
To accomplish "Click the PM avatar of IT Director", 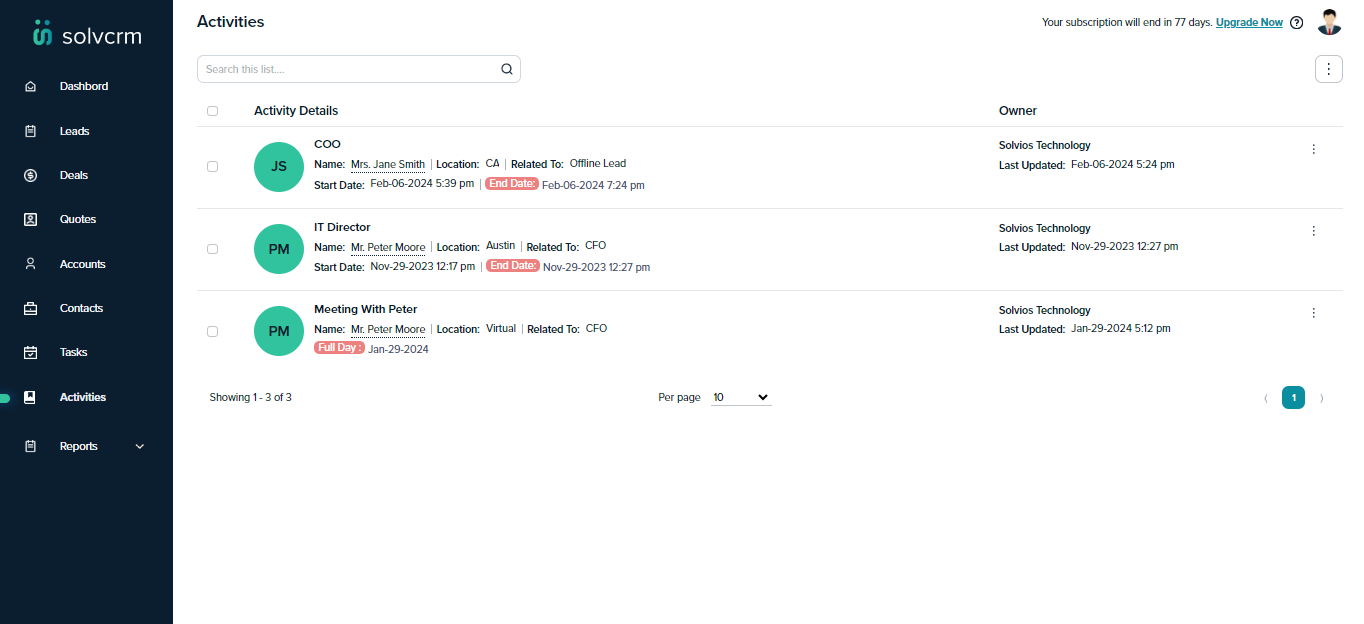I will [x=279, y=249].
